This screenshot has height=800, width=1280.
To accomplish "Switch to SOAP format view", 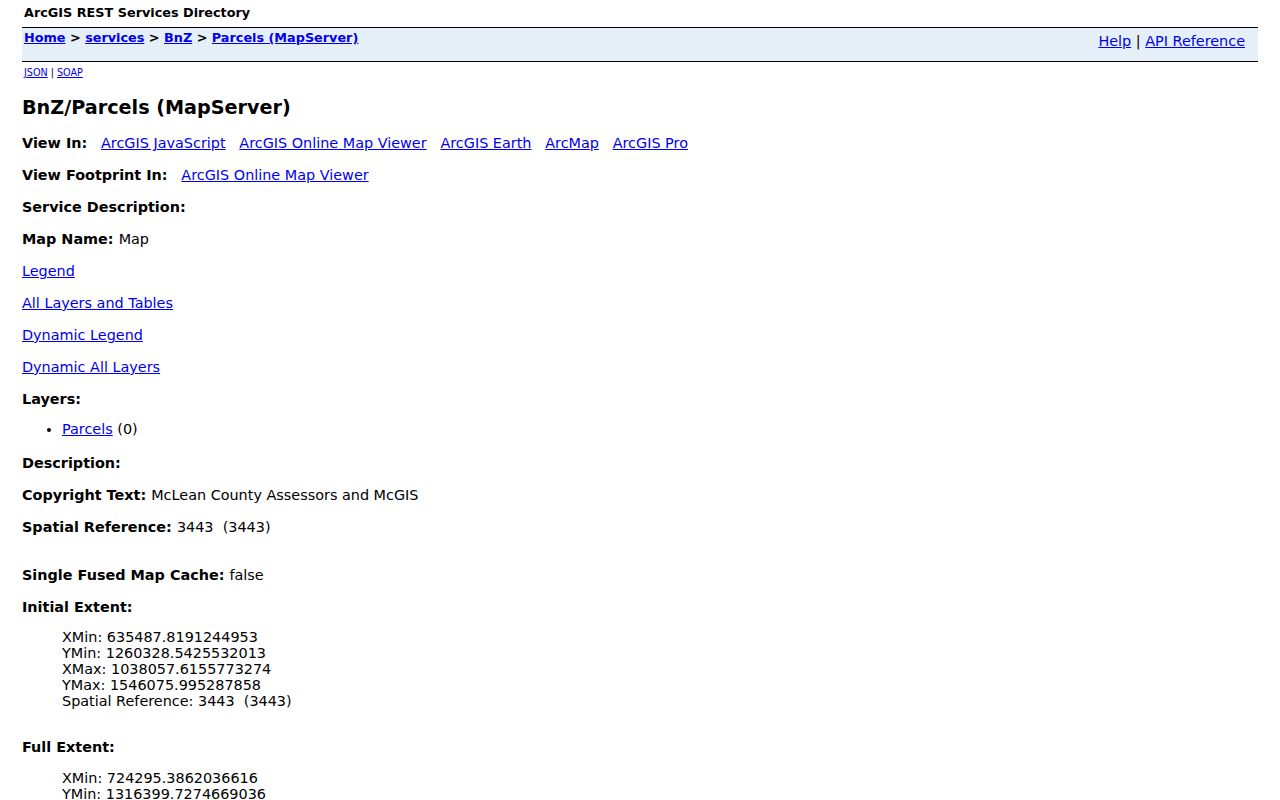I will click(70, 73).
